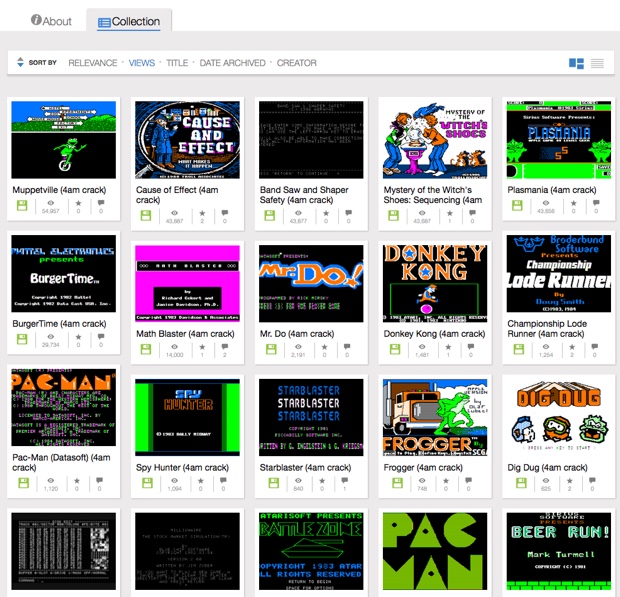Open Championship Lode Runner thumbnail
Screen dimensions: 620x597
(x=559, y=274)
